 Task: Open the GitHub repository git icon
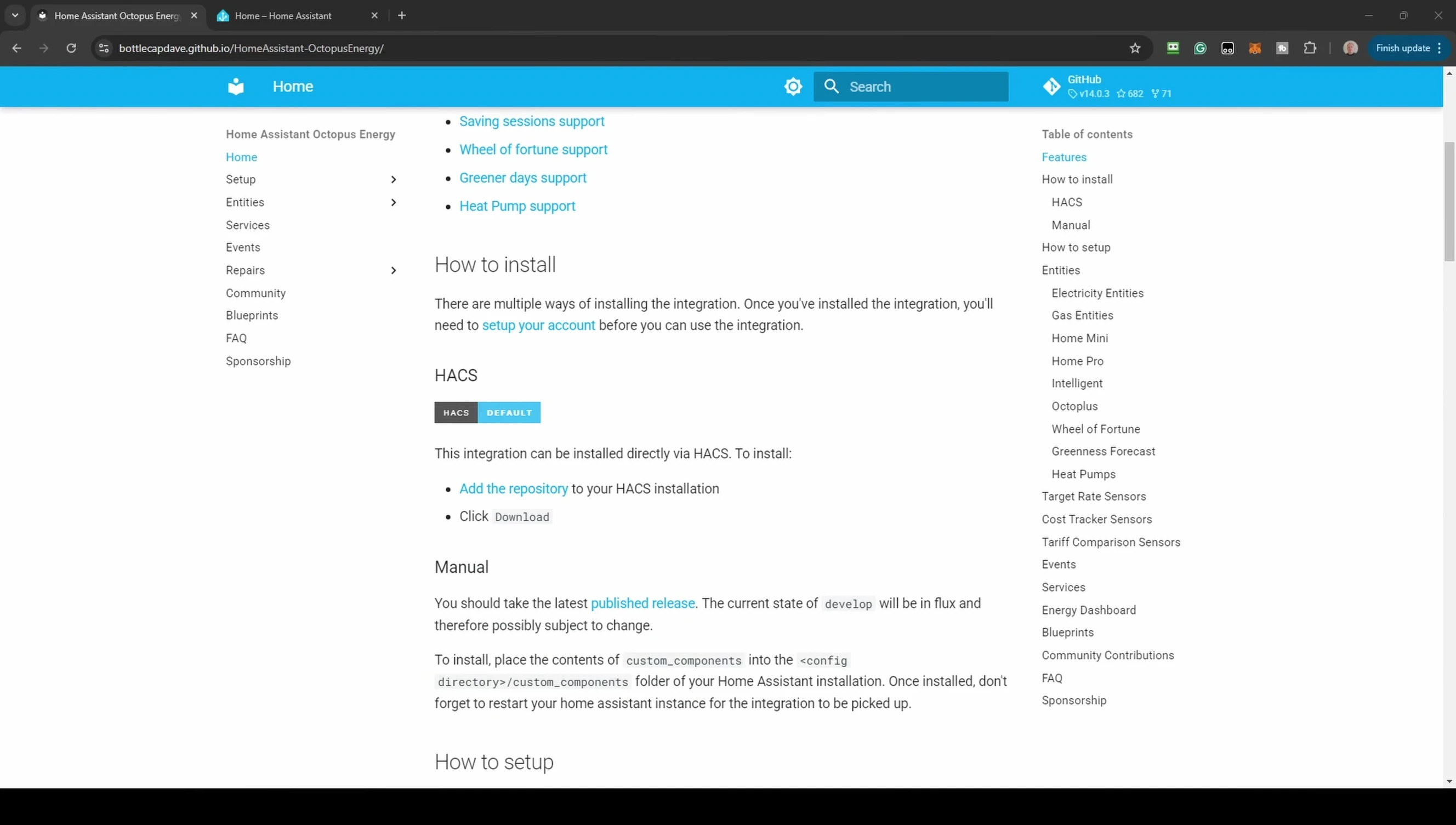[1051, 87]
